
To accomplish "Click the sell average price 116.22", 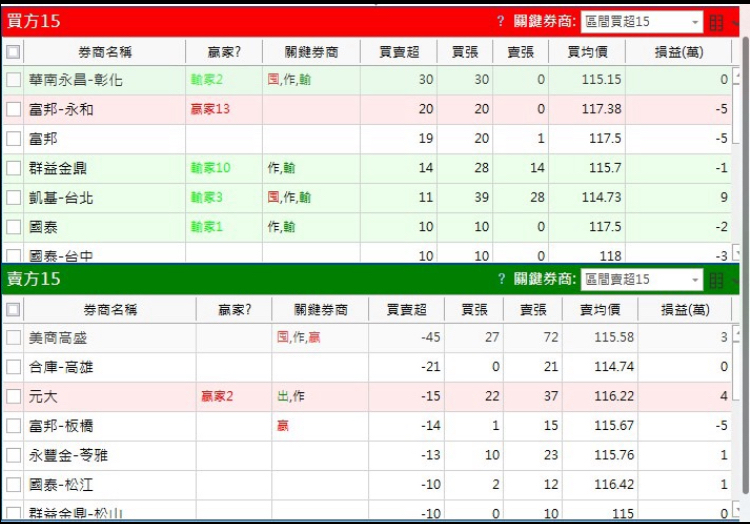I will [614, 396].
